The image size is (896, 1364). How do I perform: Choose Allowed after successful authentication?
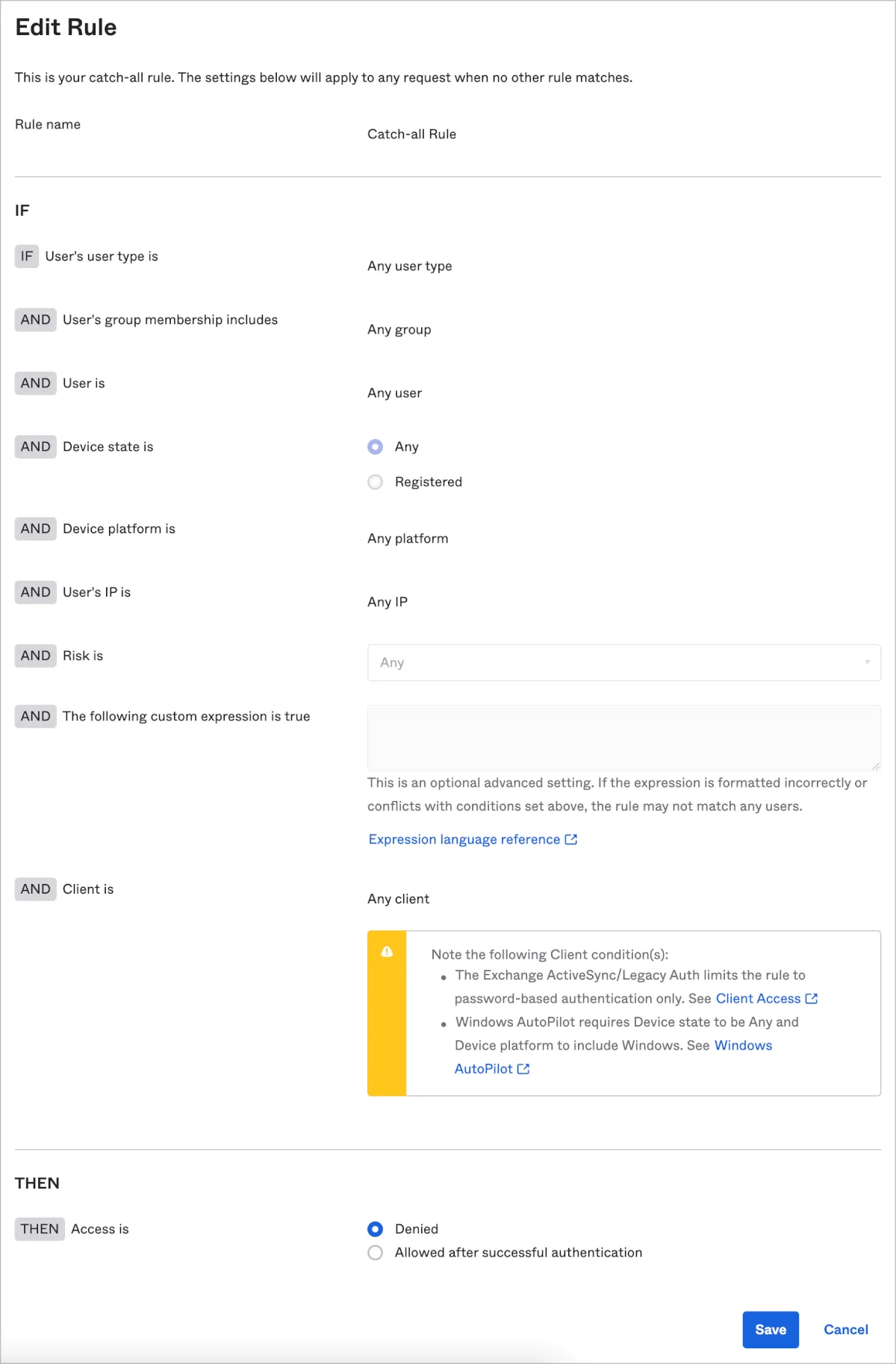pyautogui.click(x=376, y=1252)
